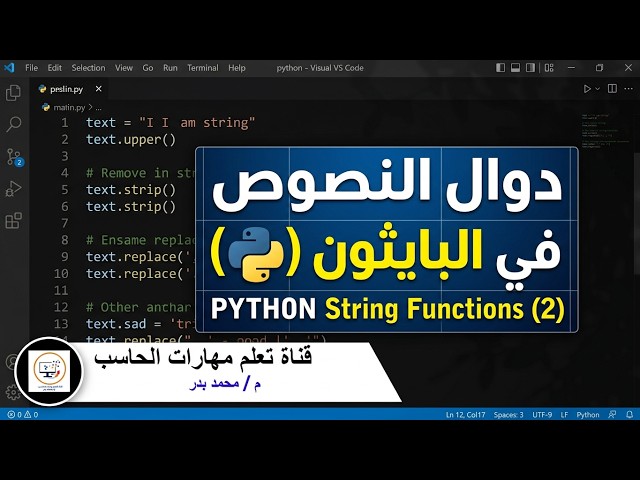640x480 pixels.
Task: Click the blue Arabic author name
Action: pos(225,384)
